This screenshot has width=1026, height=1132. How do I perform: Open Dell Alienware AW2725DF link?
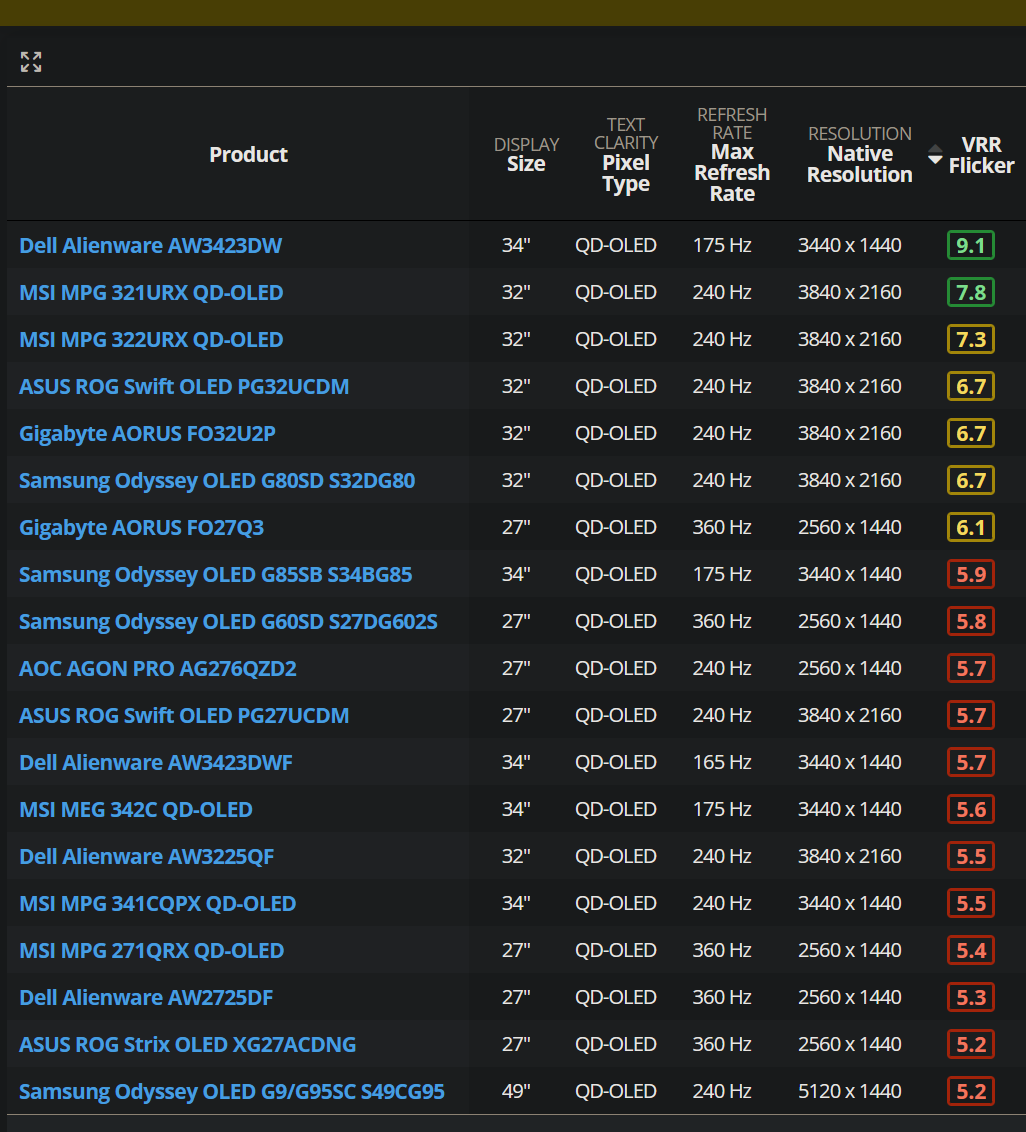[147, 997]
